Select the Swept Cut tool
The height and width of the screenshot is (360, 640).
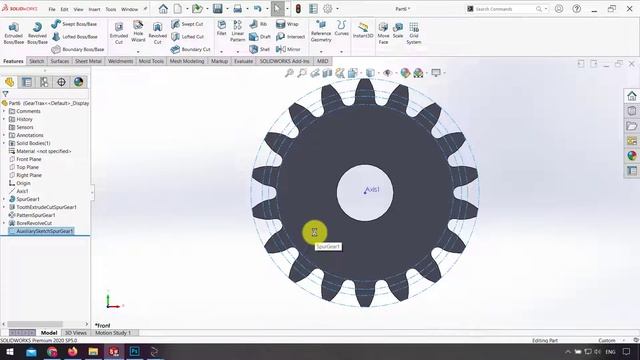(x=187, y=24)
